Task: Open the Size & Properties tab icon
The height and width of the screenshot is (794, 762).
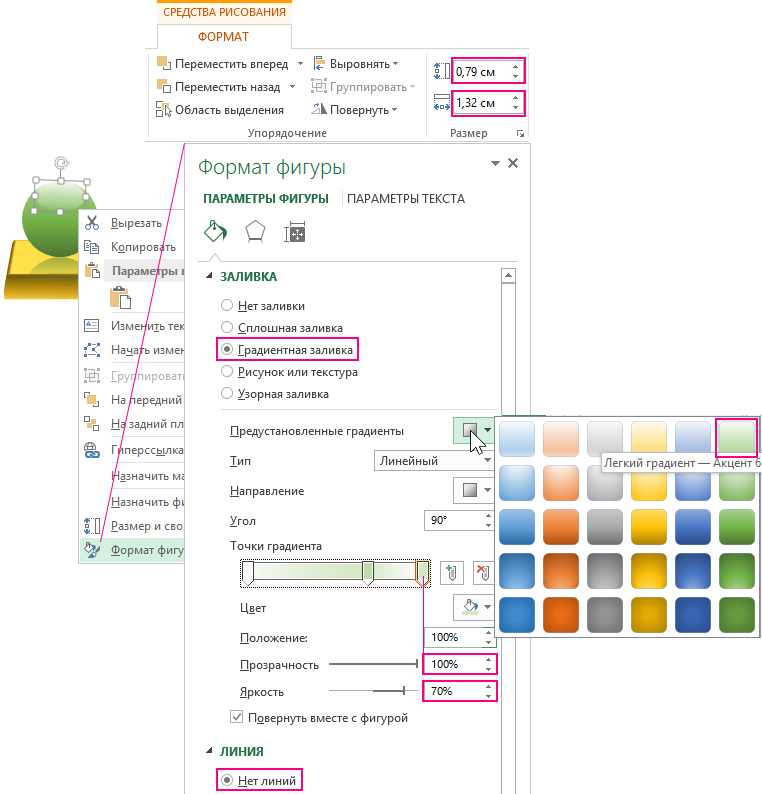Action: click(x=294, y=232)
